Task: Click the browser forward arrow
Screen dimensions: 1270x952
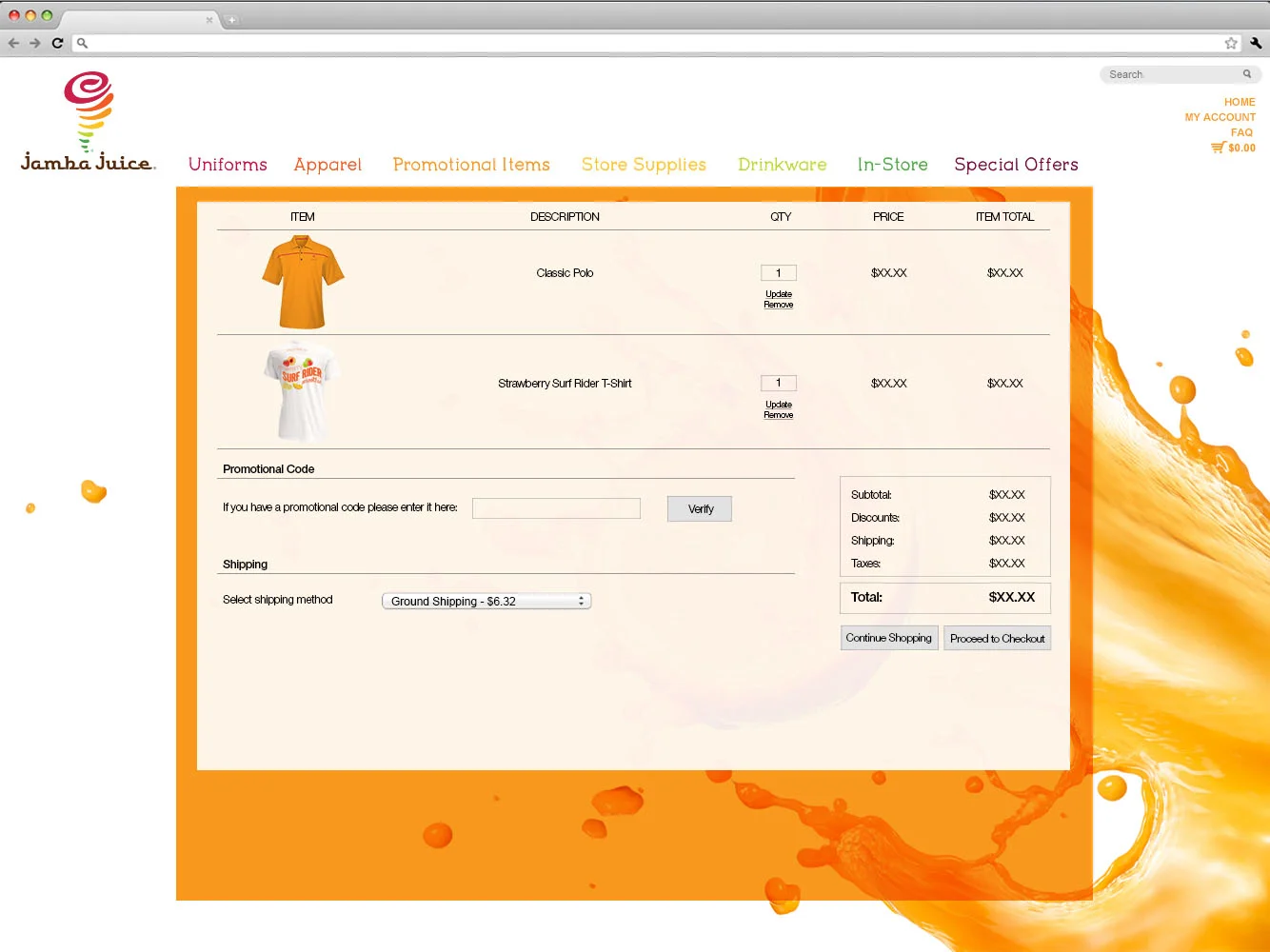Action: click(35, 43)
